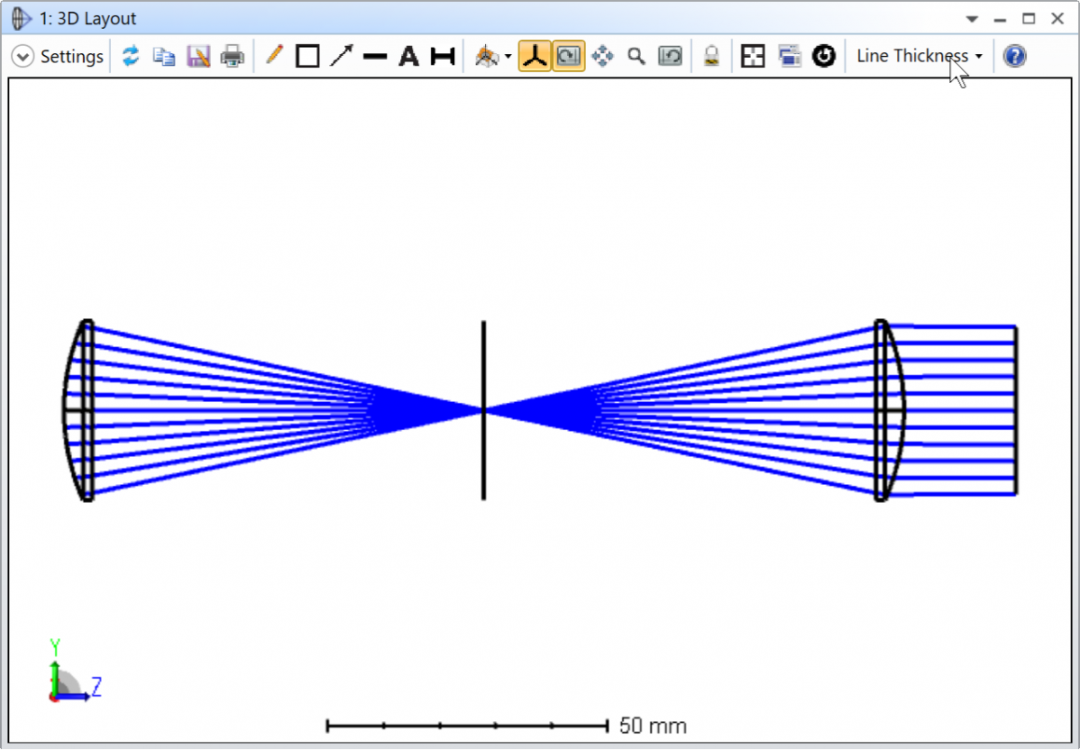The image size is (1080, 750).
Task: Activate the Zoom magnifier tool
Action: (636, 56)
